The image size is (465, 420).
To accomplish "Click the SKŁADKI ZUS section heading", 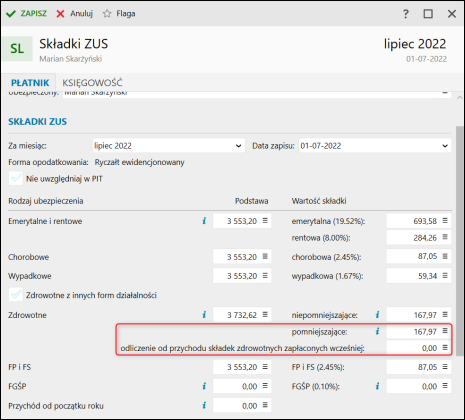I will pyautogui.click(x=37, y=122).
